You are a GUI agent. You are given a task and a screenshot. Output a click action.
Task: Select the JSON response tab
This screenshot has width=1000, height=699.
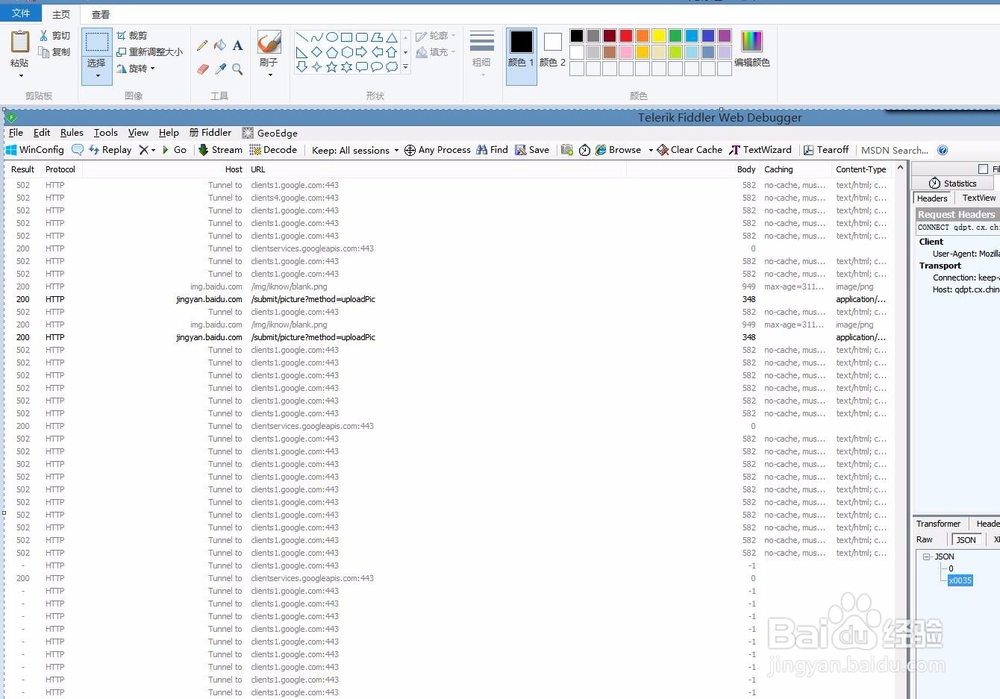pos(966,540)
